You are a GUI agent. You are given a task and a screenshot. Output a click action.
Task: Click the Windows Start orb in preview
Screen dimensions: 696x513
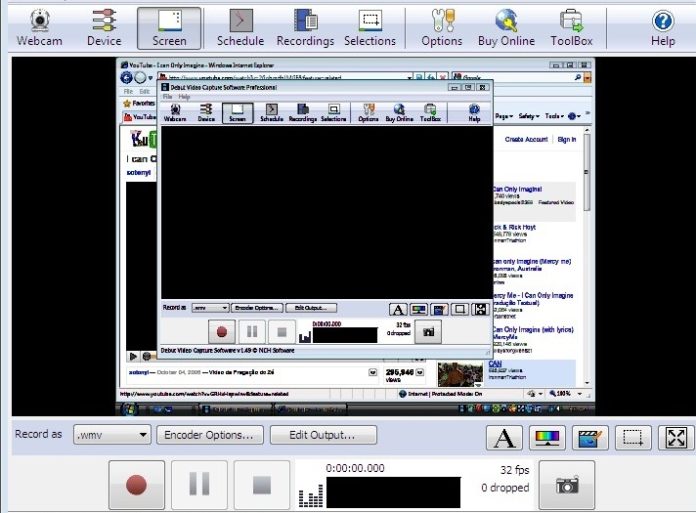(129, 409)
